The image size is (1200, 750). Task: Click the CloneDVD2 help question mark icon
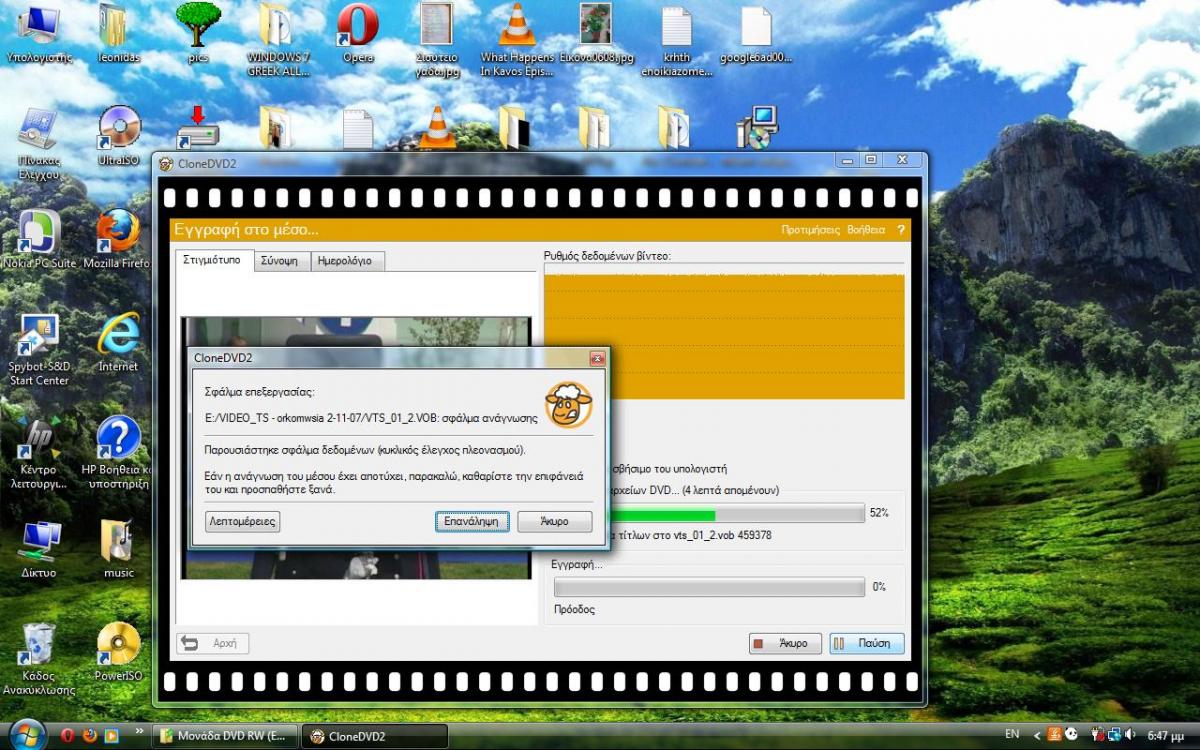point(900,230)
